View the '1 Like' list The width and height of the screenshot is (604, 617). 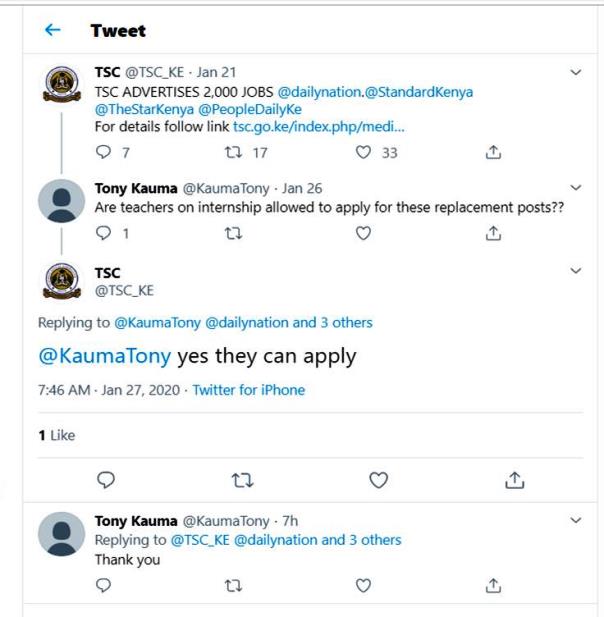click(x=56, y=436)
